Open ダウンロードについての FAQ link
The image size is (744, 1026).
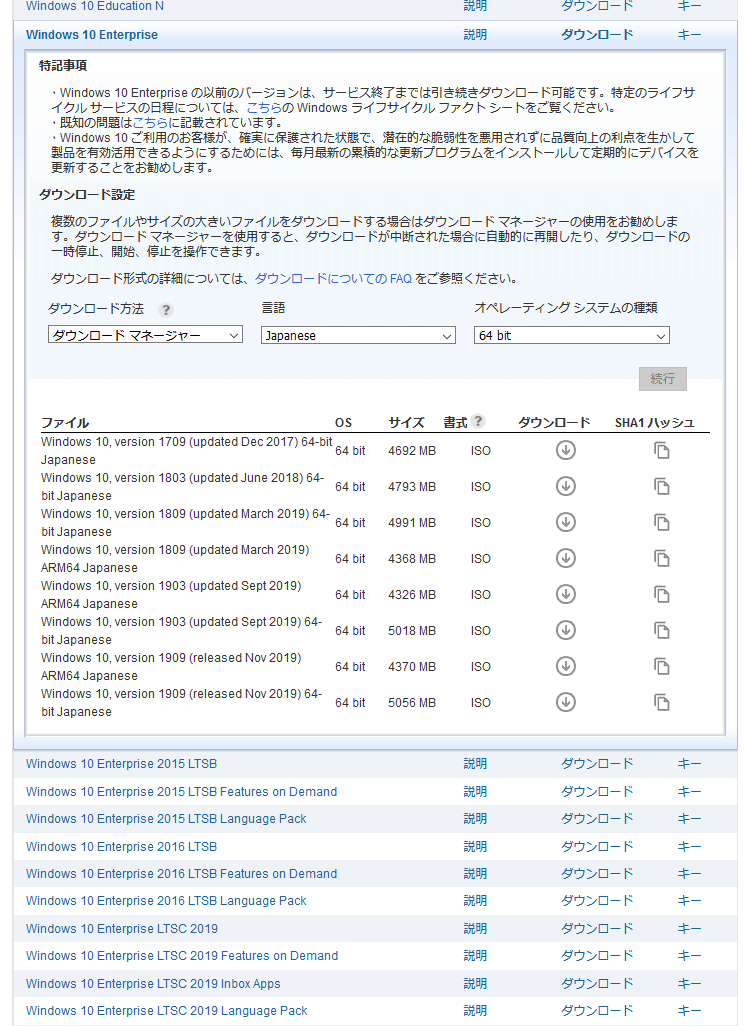point(333,279)
